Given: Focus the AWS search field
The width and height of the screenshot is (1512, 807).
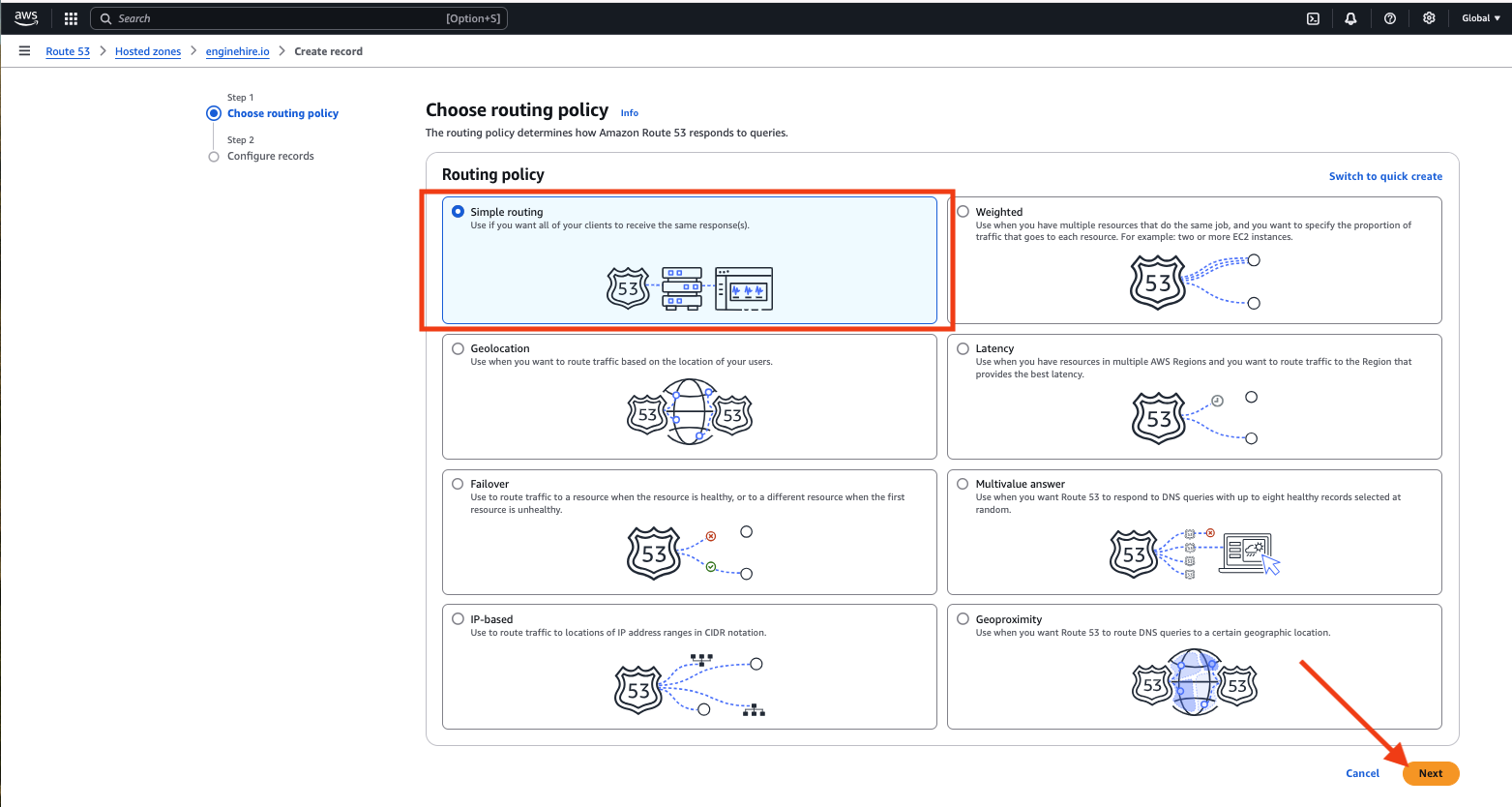Looking at the screenshot, I should pyautogui.click(x=299, y=18).
